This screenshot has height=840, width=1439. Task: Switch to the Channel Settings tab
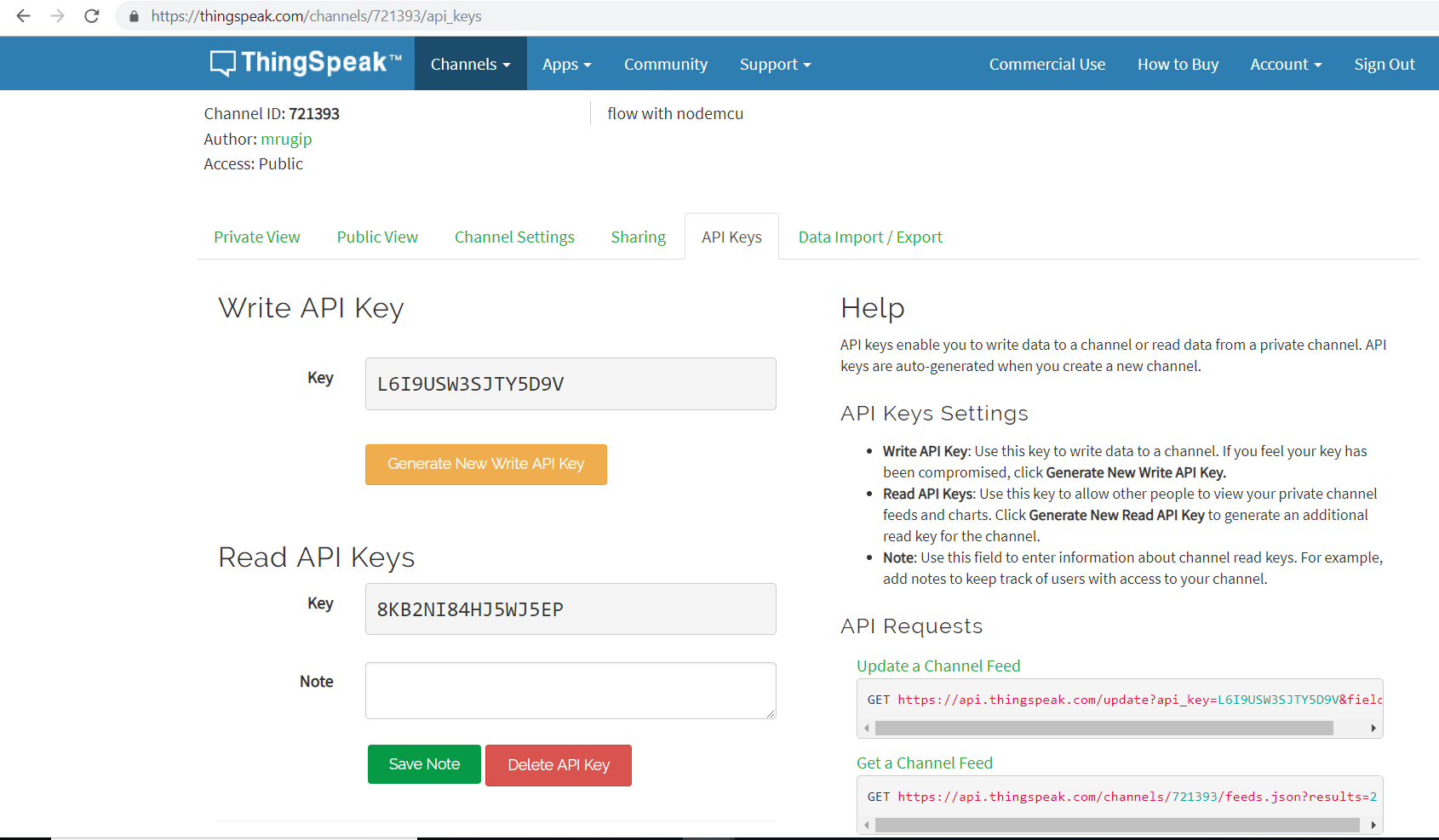[514, 237]
